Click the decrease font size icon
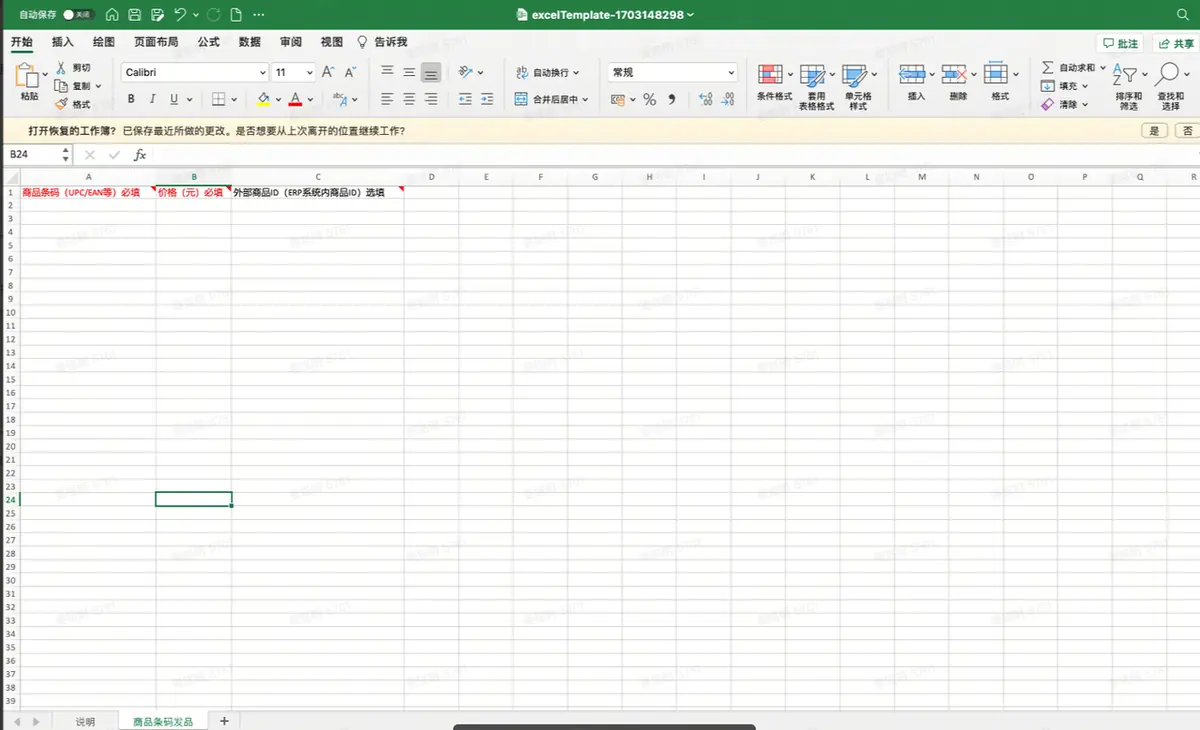 tap(350, 73)
